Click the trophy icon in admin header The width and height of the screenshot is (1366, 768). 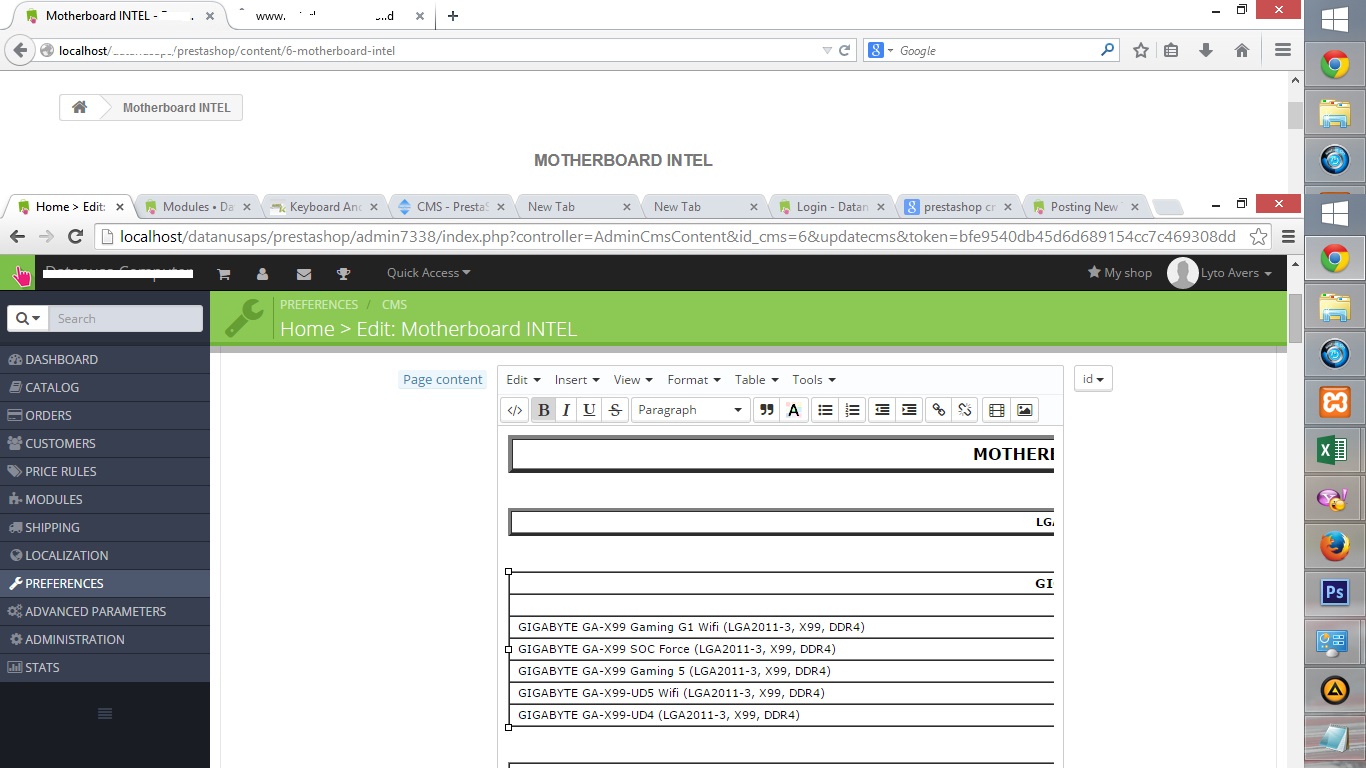(343, 274)
